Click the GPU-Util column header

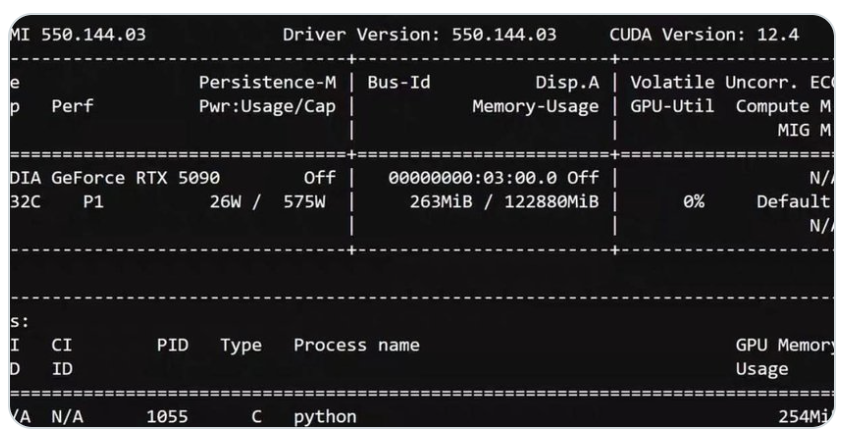(672, 106)
